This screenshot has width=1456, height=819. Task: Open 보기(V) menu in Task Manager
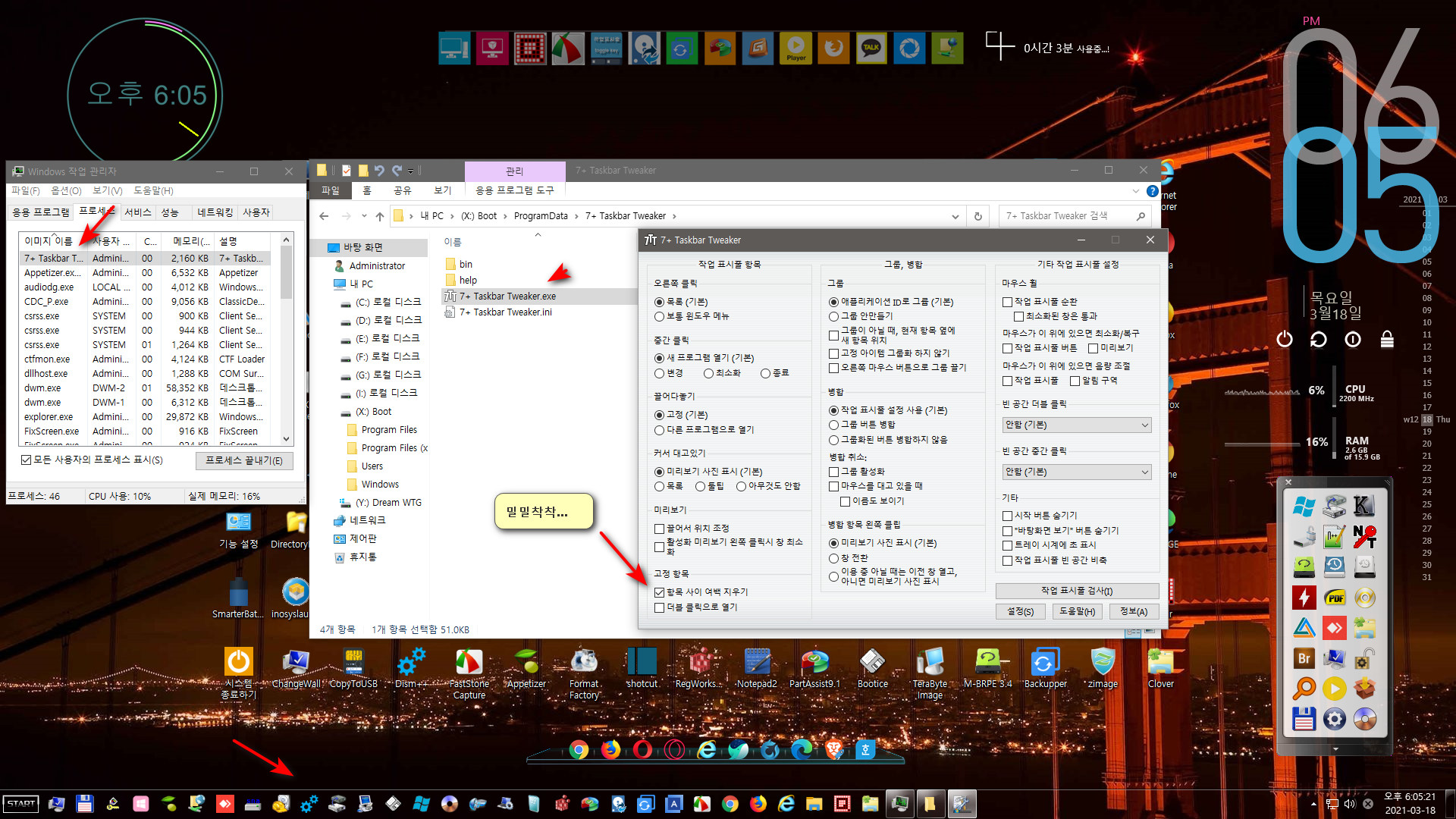click(107, 191)
